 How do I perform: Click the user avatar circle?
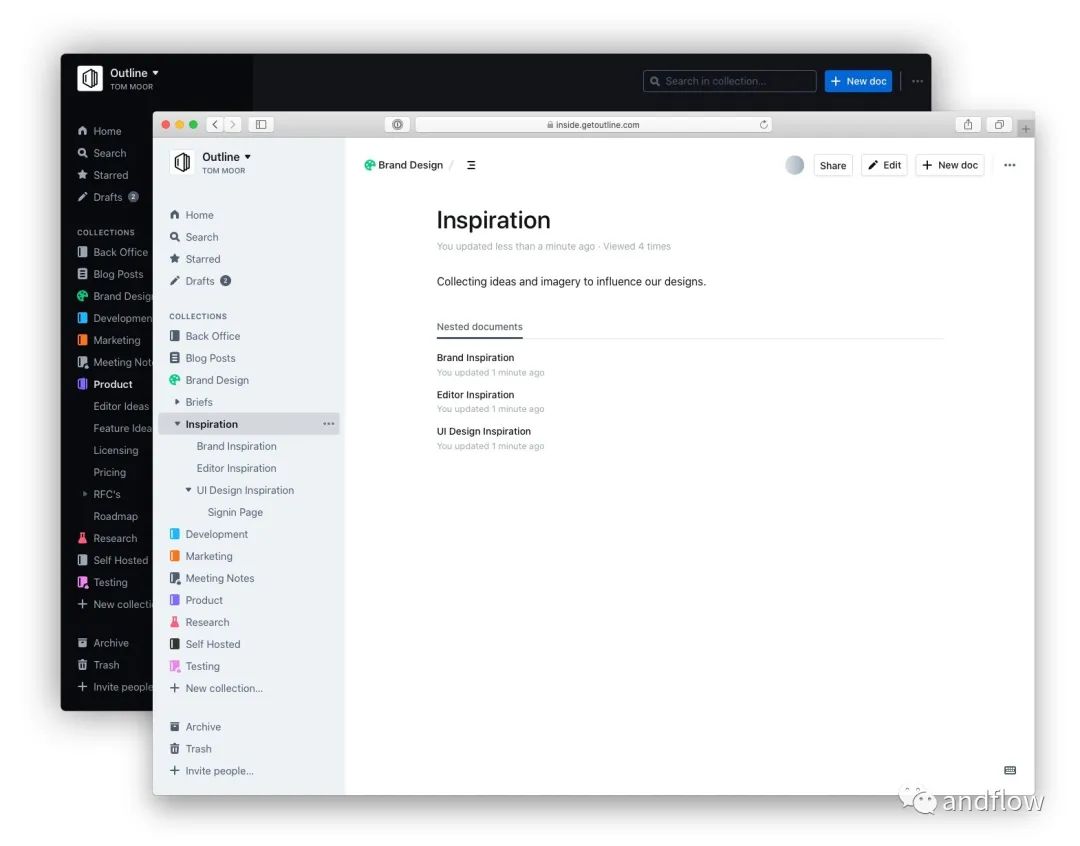point(794,165)
